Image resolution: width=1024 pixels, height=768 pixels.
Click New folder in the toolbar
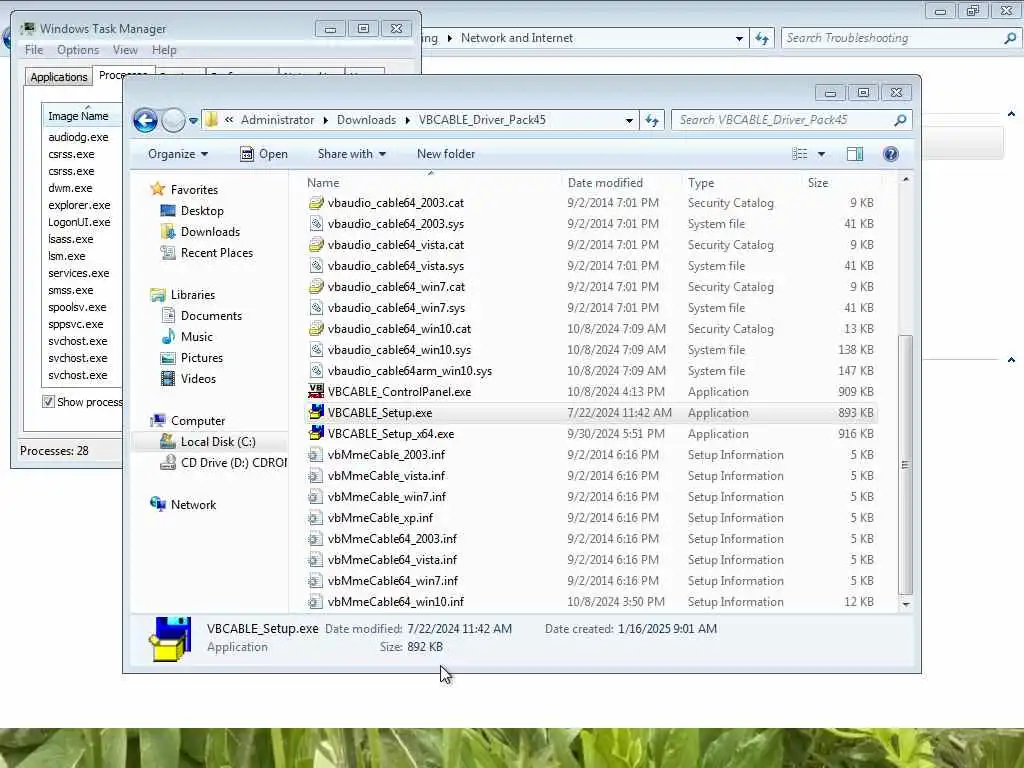(446, 154)
